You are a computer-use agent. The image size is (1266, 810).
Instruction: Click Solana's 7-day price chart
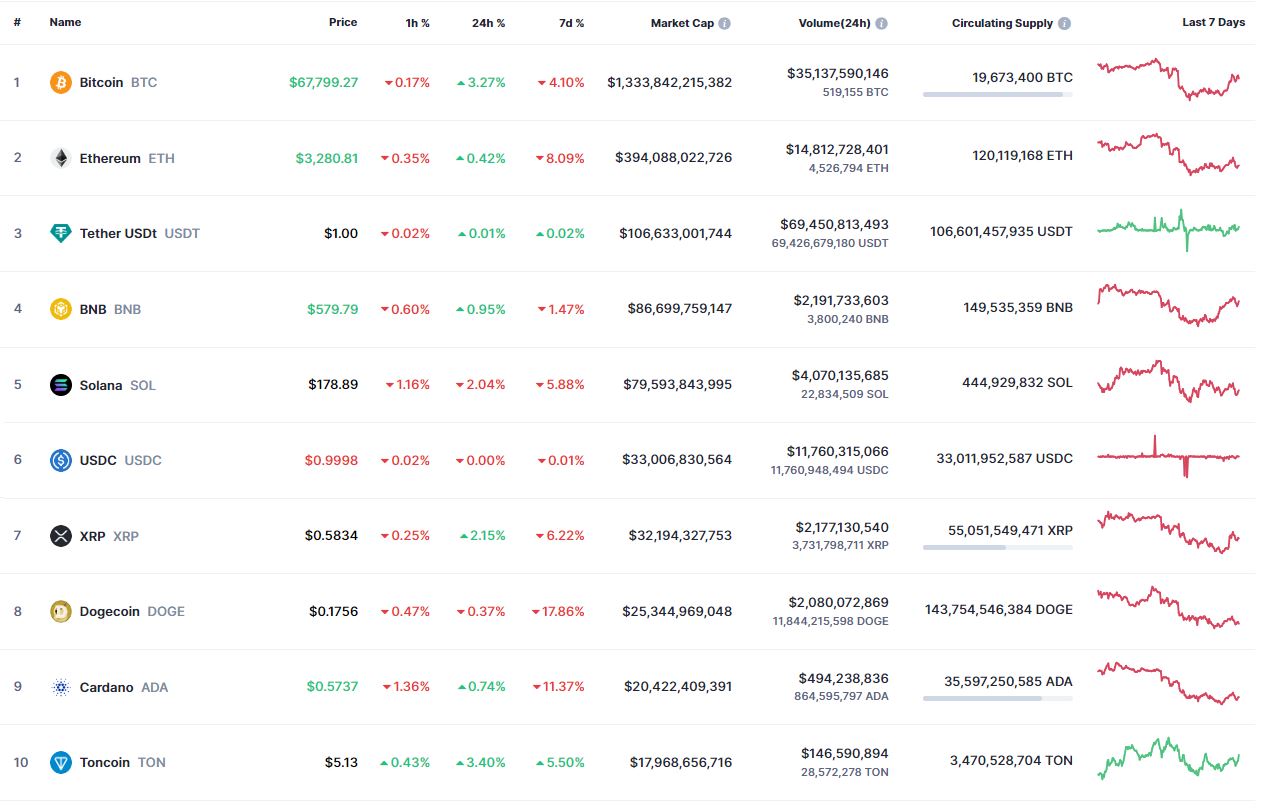click(1168, 381)
